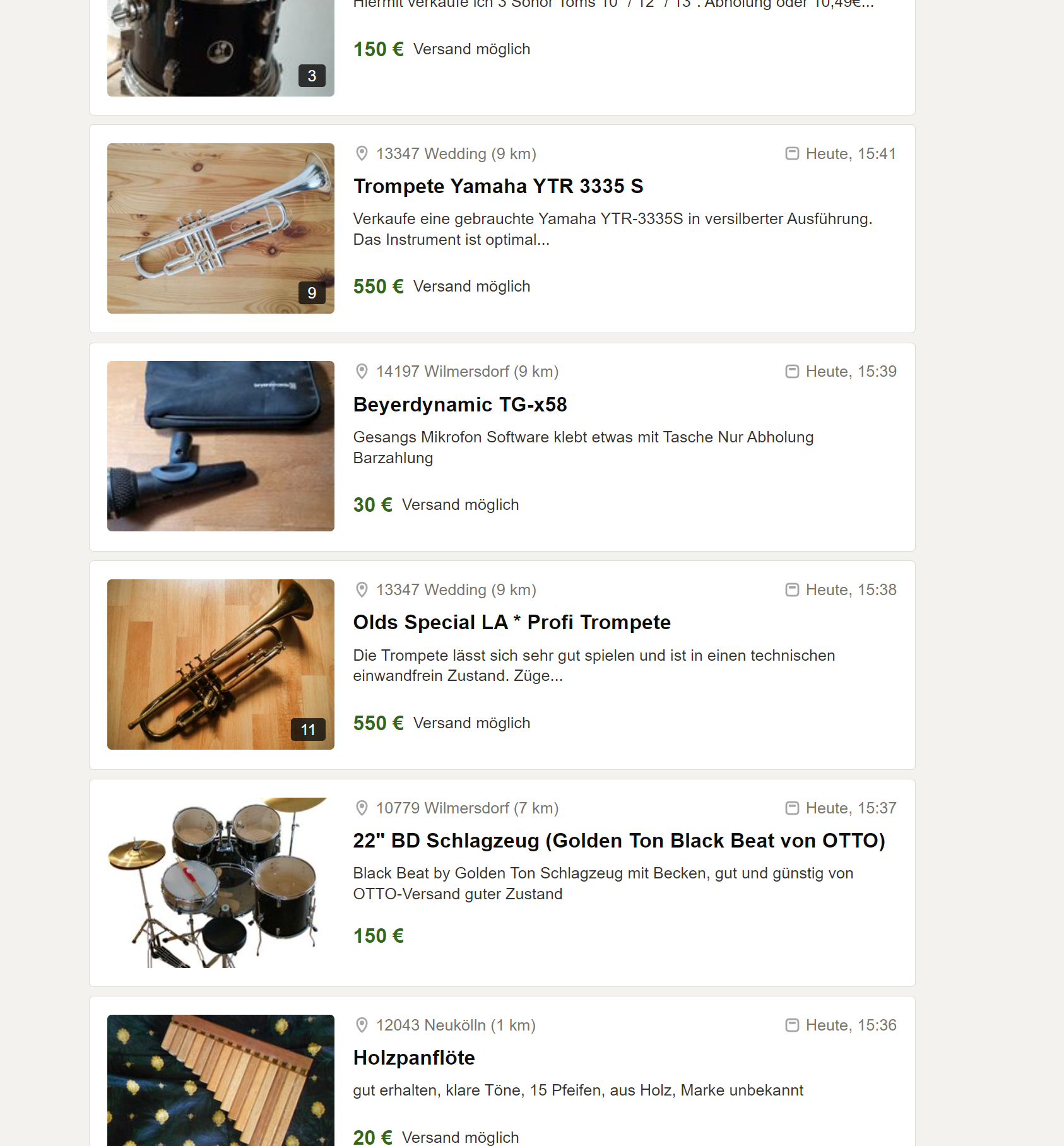Open the Trompete Yamaha YTR 3335 S listing

[498, 186]
